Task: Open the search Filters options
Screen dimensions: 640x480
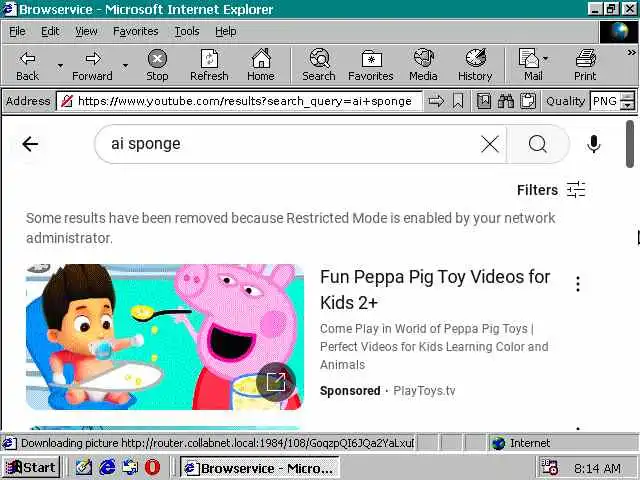Action: tap(551, 190)
